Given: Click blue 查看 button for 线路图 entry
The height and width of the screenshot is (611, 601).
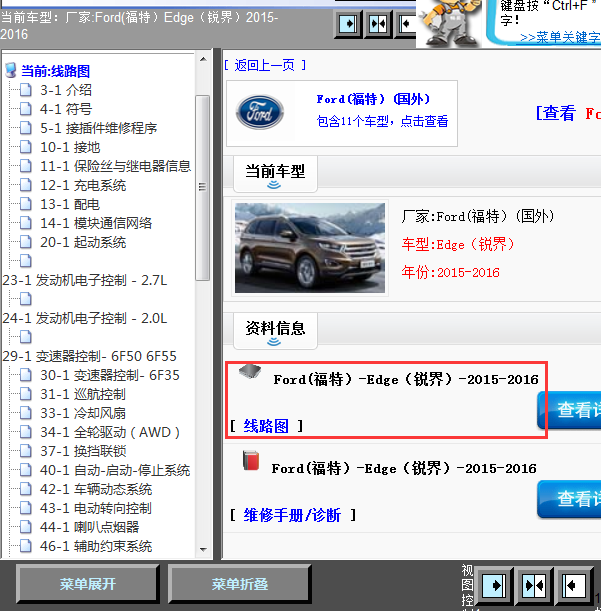Looking at the screenshot, I should (x=569, y=410).
